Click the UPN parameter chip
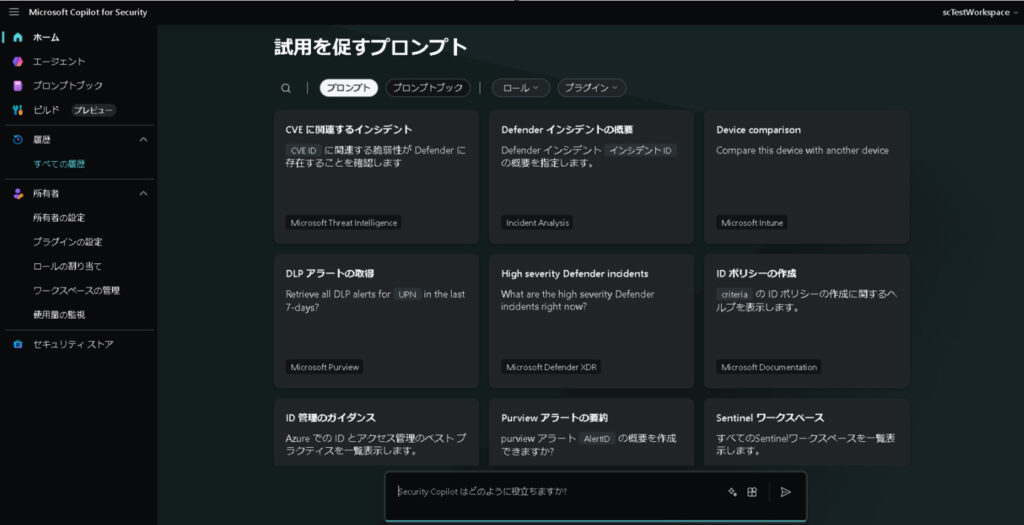Image resolution: width=1024 pixels, height=525 pixels. pos(407,294)
